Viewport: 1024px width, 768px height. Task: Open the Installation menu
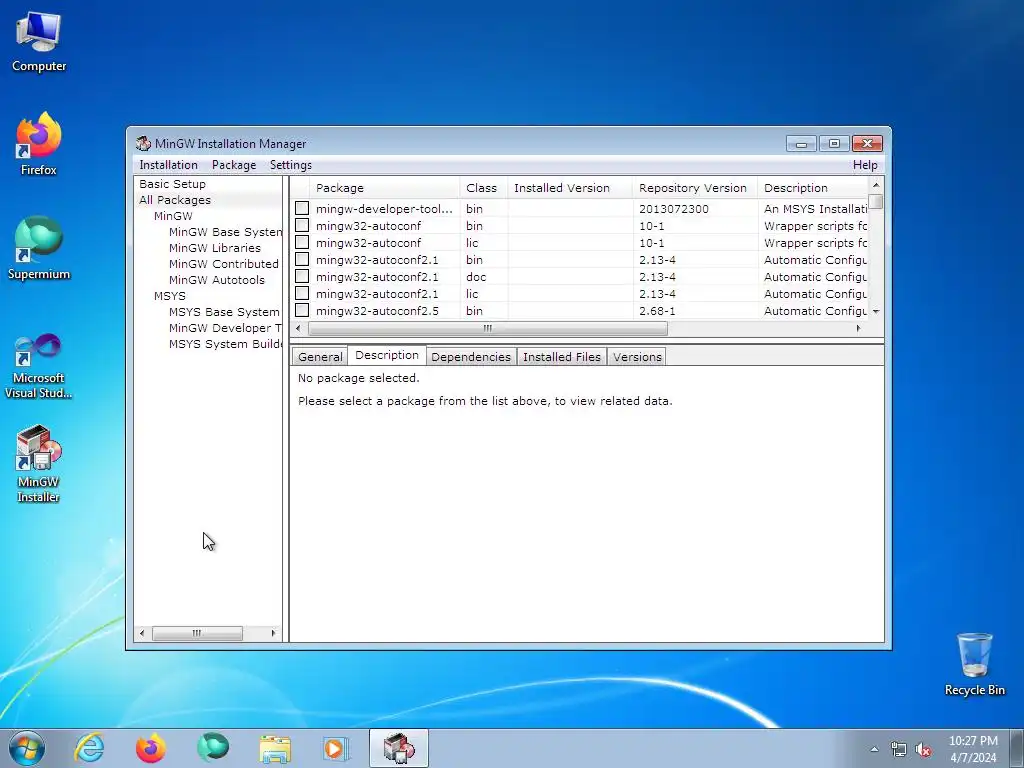click(168, 165)
